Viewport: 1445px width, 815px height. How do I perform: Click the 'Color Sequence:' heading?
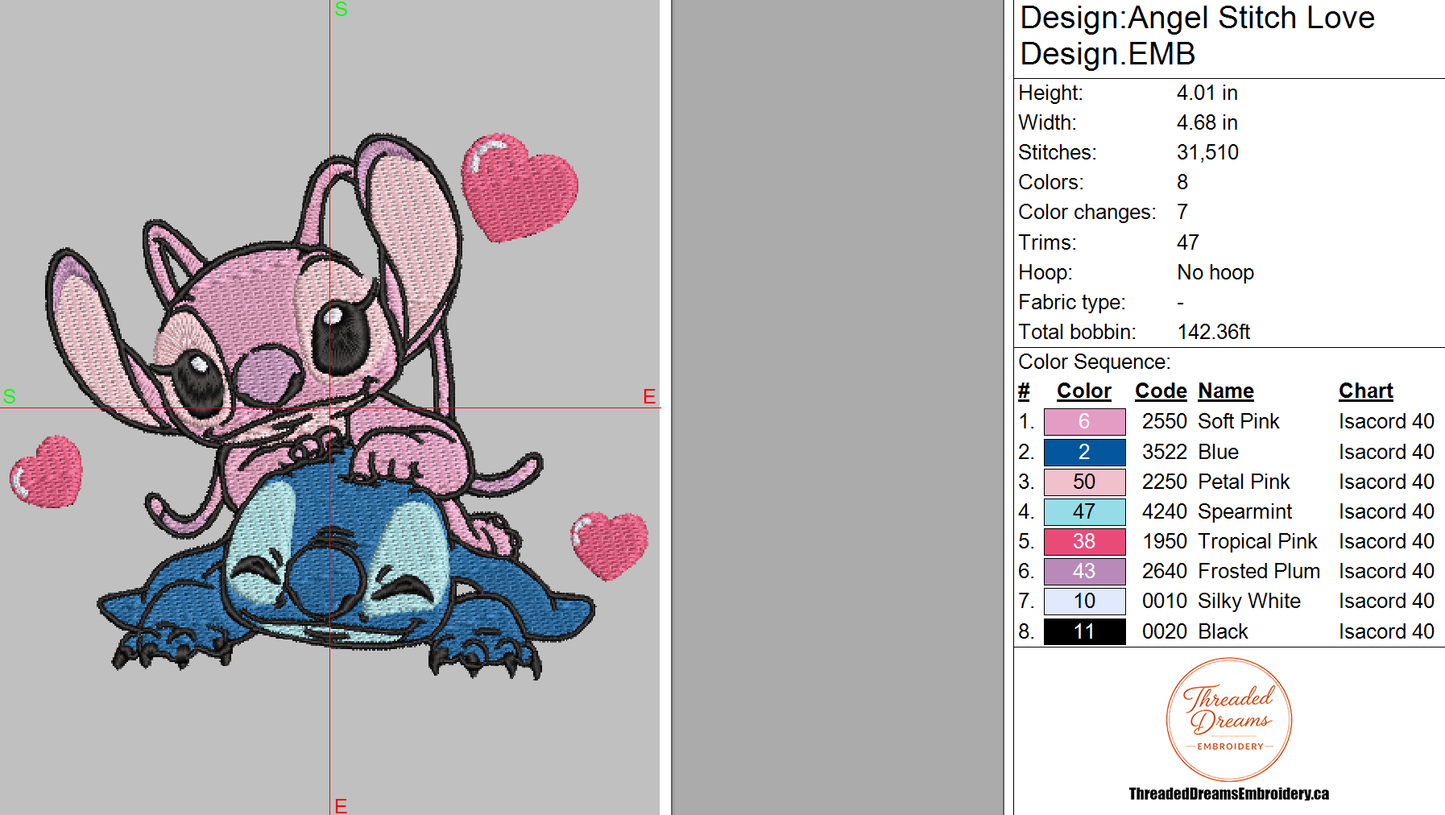tap(1094, 362)
